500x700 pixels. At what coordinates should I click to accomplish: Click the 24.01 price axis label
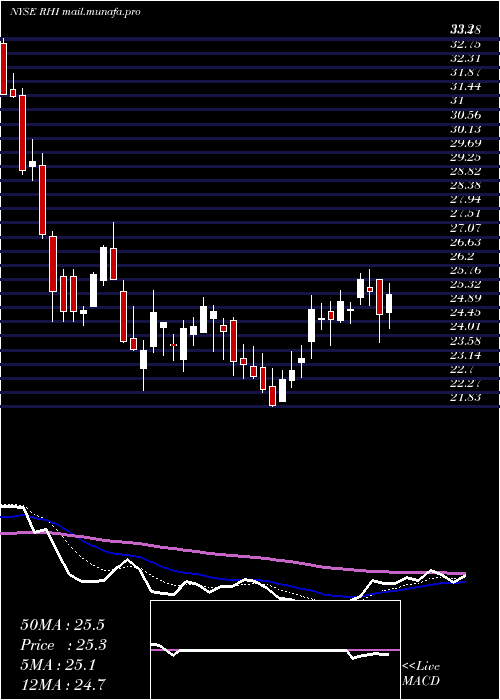pos(465,326)
